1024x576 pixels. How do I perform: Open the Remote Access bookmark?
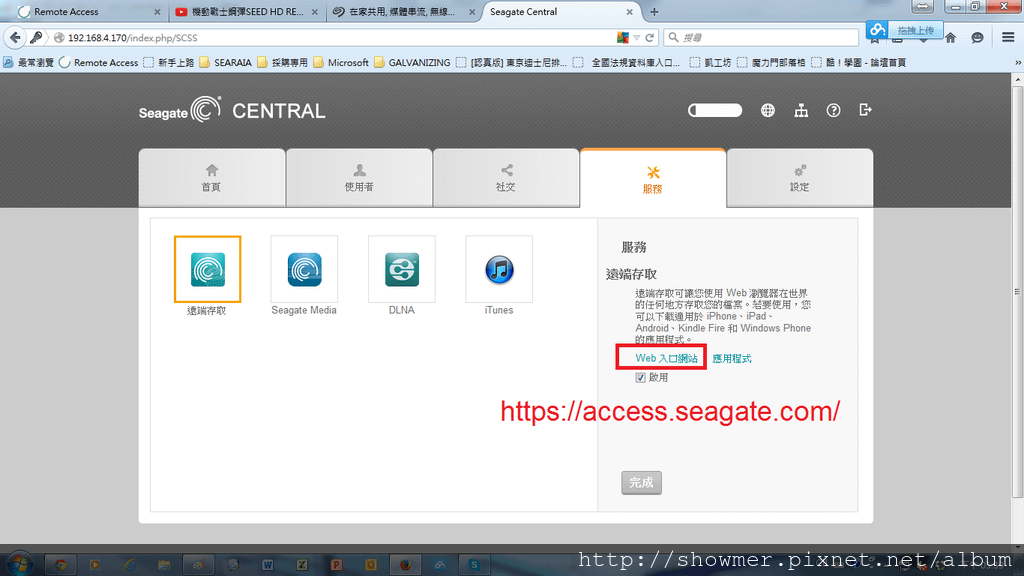click(99, 63)
